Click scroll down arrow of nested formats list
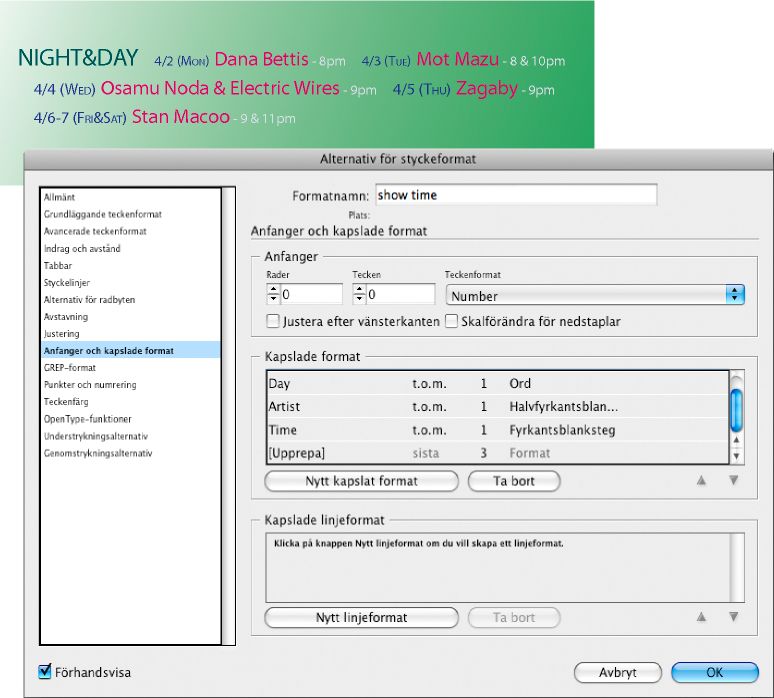Screen dimensions: 774x698 [x=736, y=456]
